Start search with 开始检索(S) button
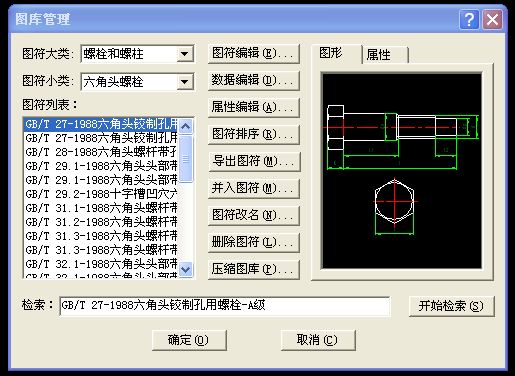The height and width of the screenshot is (376, 515). [451, 306]
